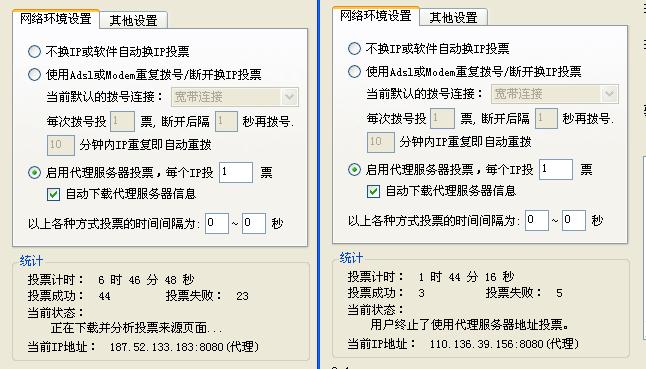
Task: Click 每个IP投 votes field in left window
Action: [236, 173]
